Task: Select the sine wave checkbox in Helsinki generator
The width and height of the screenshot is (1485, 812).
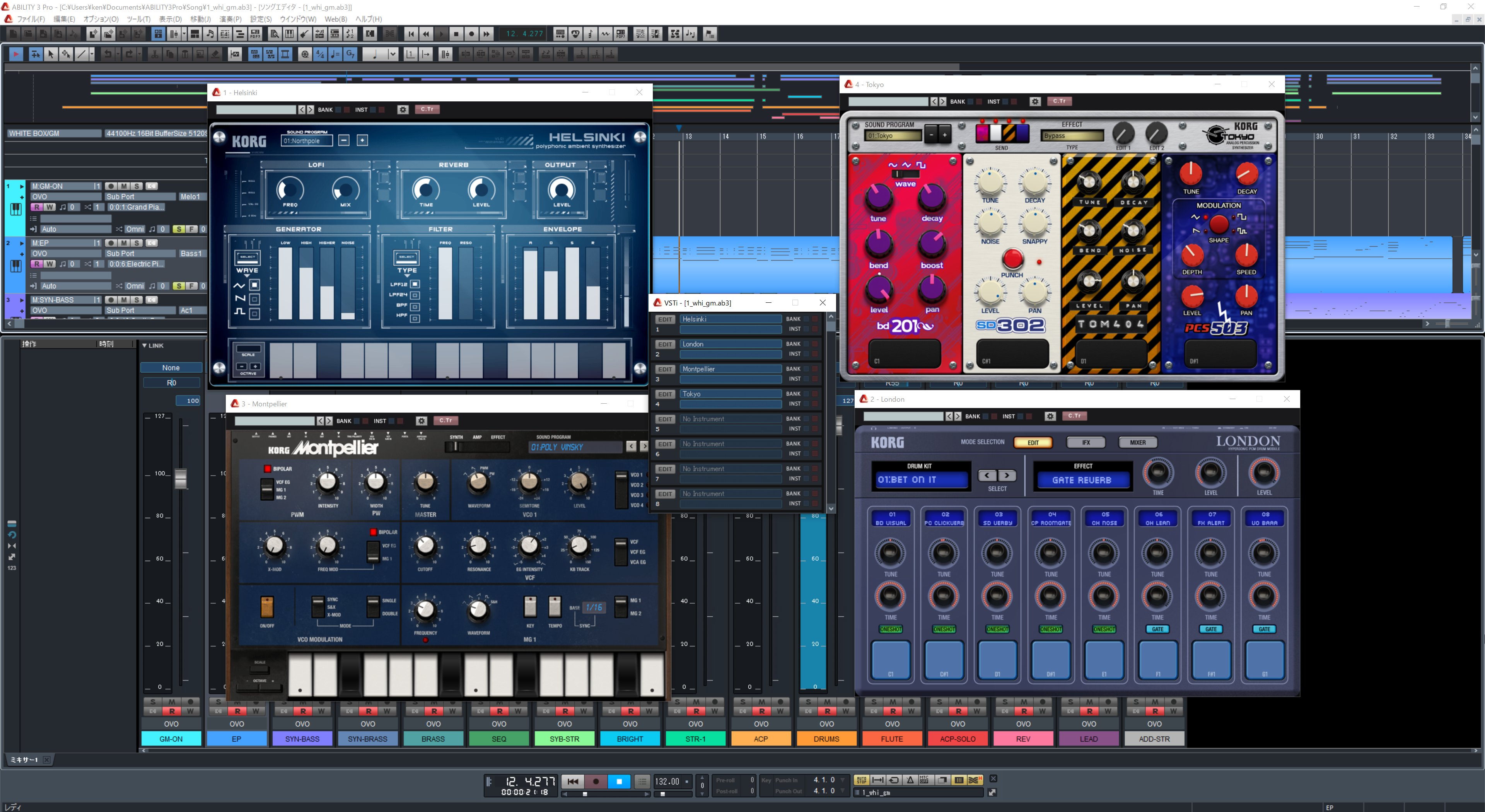Action: point(254,285)
